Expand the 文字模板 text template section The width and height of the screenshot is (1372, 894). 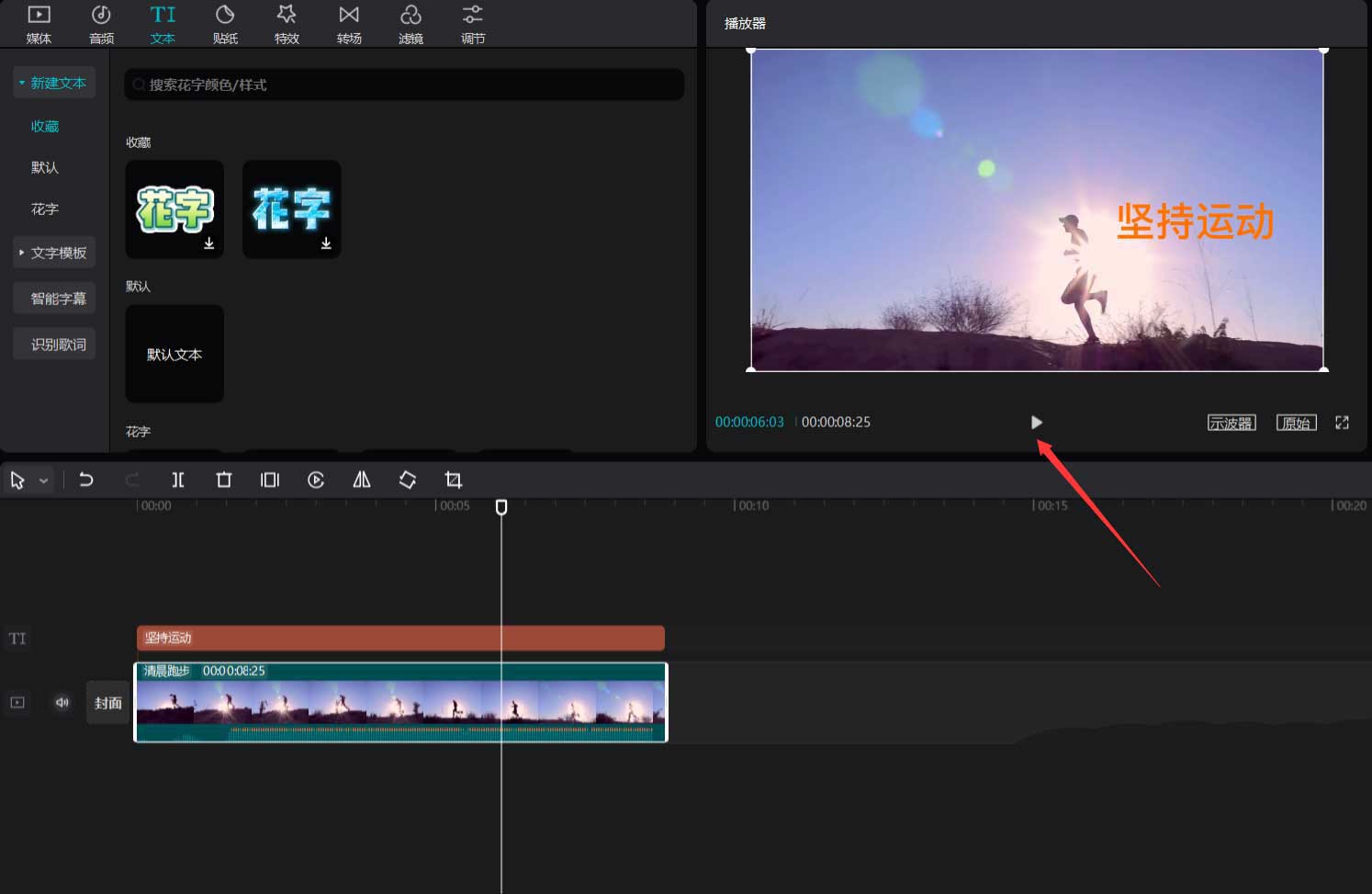[54, 253]
